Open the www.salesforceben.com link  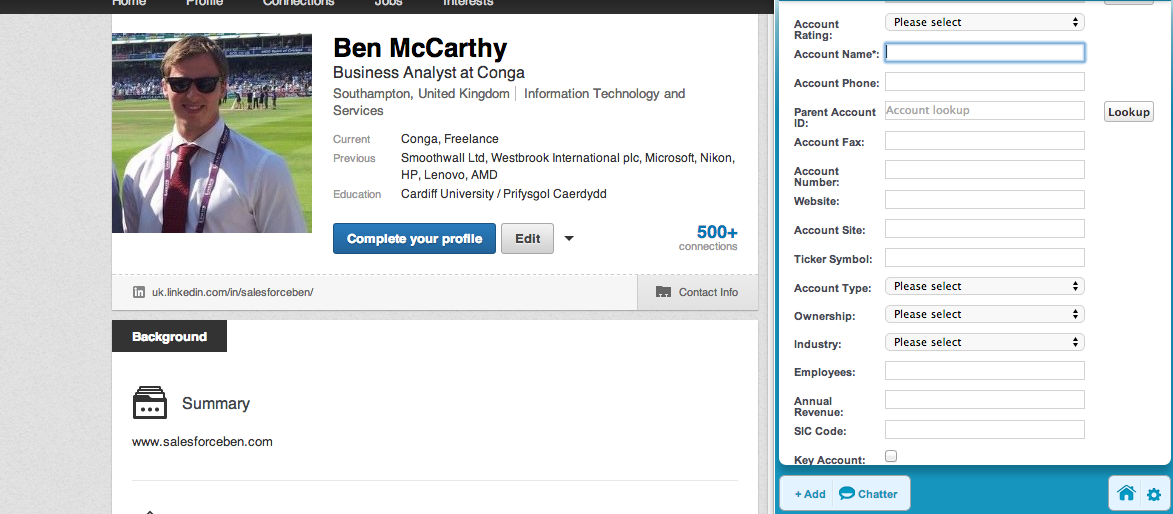202,441
